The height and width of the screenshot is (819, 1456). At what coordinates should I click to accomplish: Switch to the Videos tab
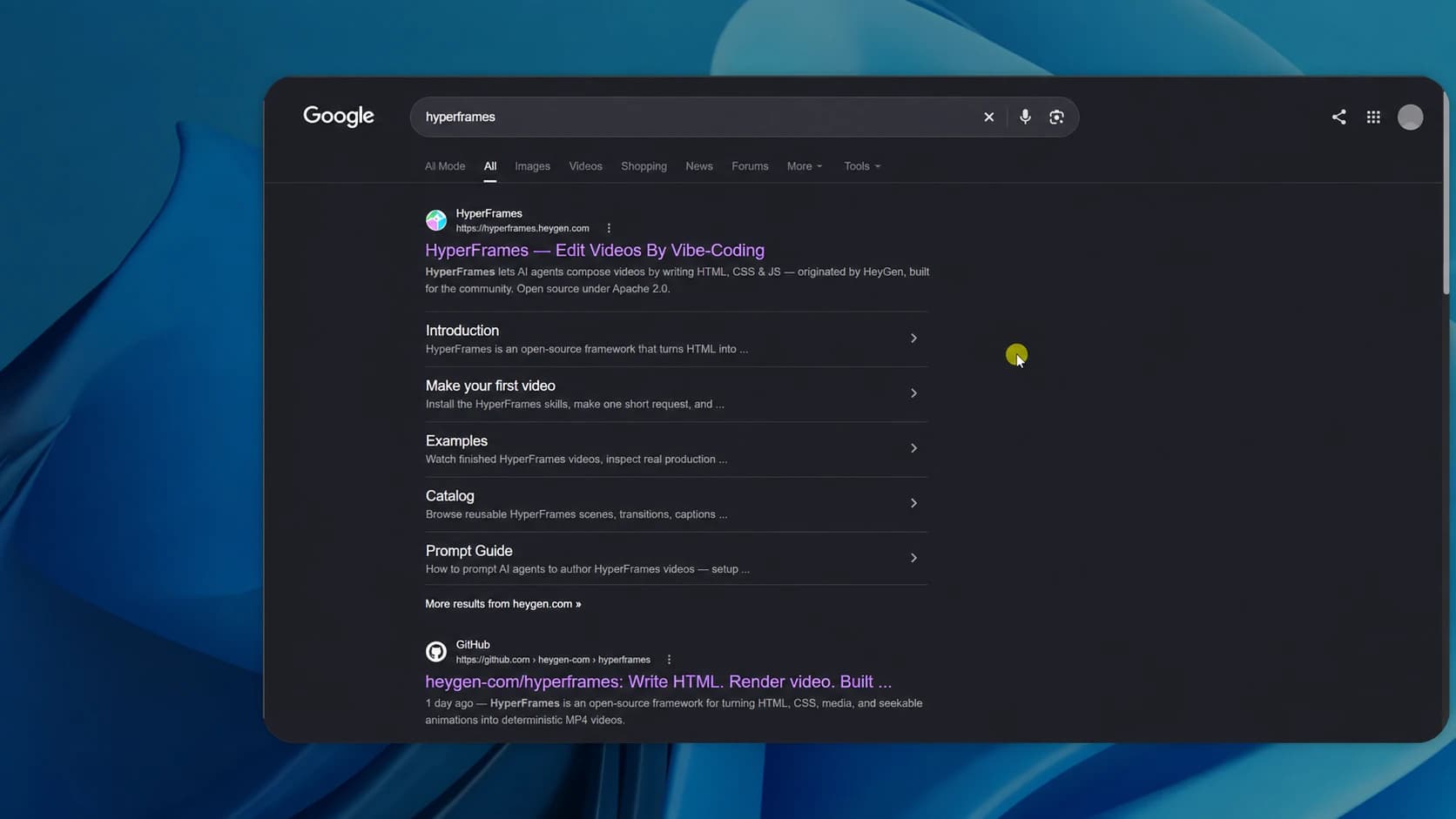tap(585, 166)
